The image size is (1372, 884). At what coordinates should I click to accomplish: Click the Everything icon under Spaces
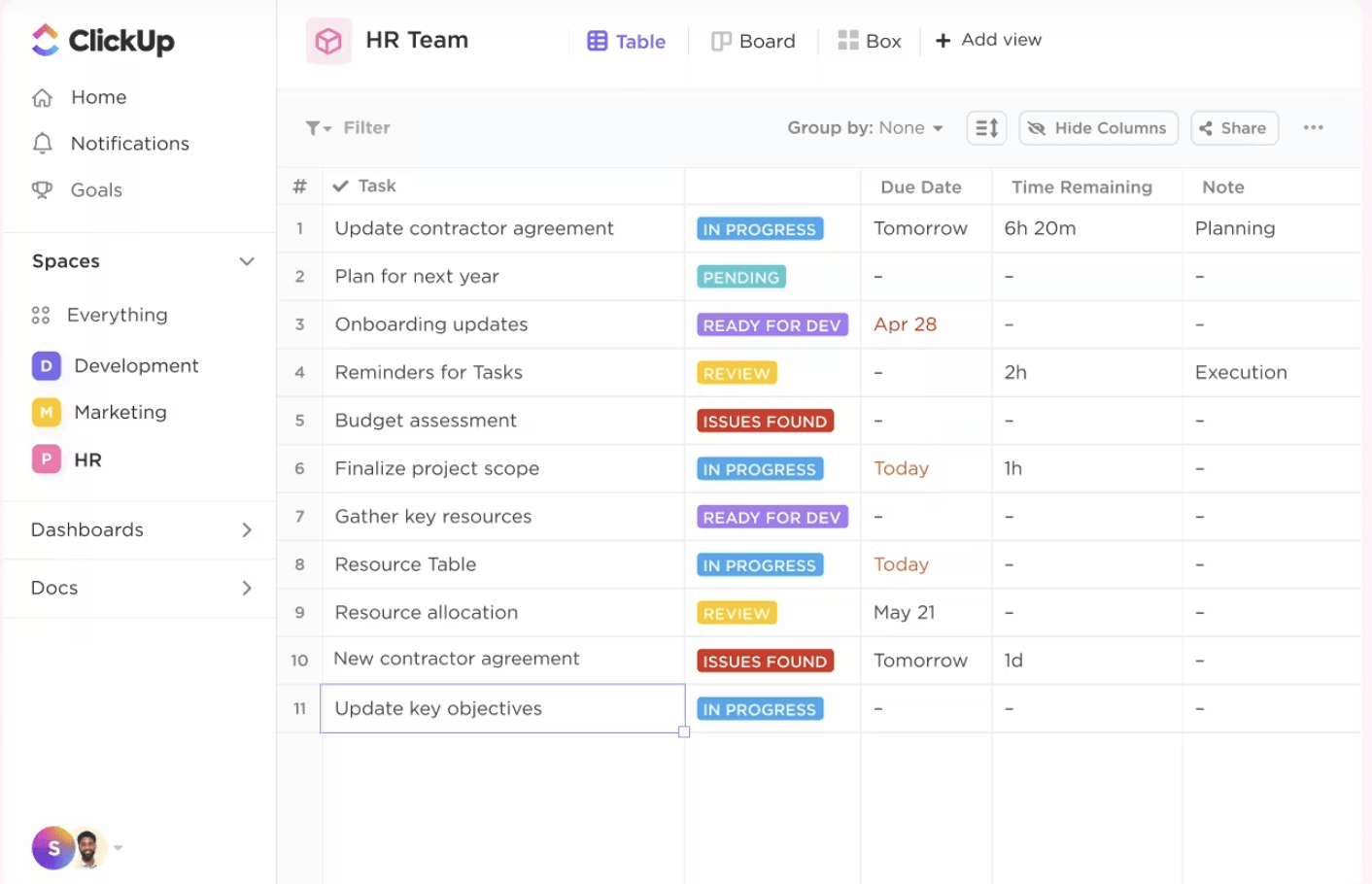tap(40, 315)
